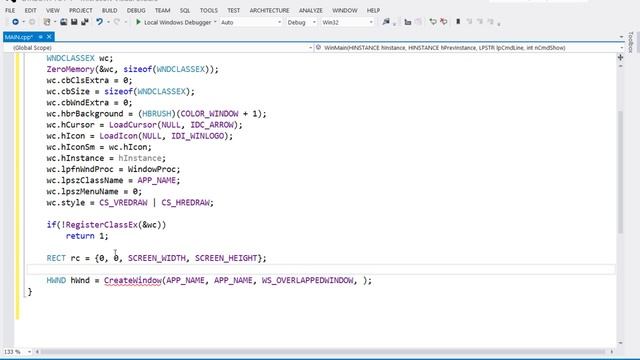Open the TEST menu
The image size is (640, 360).
pos(233,10)
